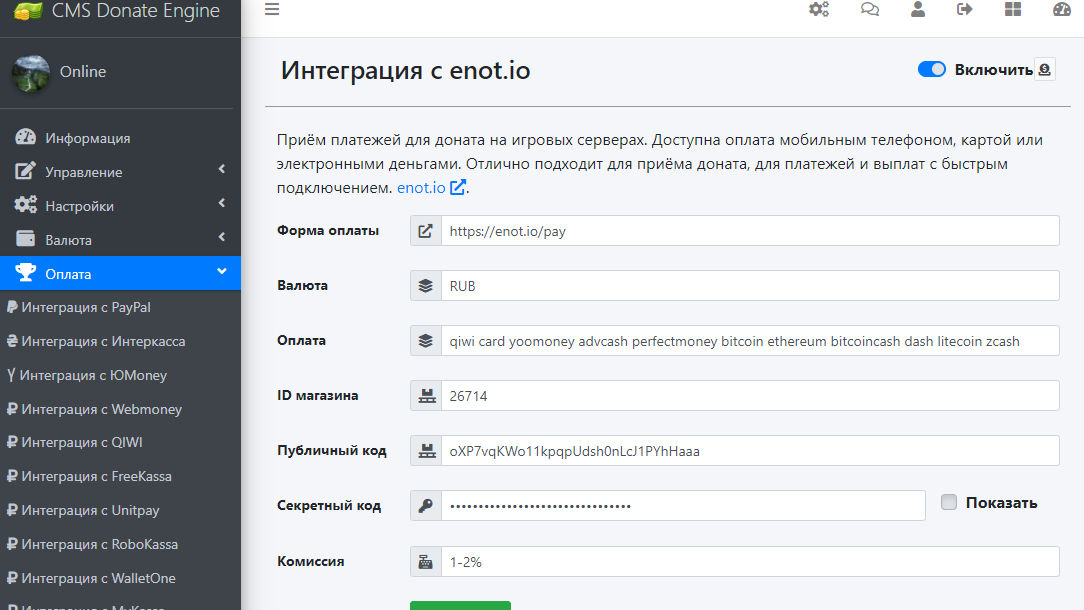Image resolution: width=1084 pixels, height=610 pixels.
Task: Open the dashboard speedometer icon
Action: click(x=1062, y=10)
